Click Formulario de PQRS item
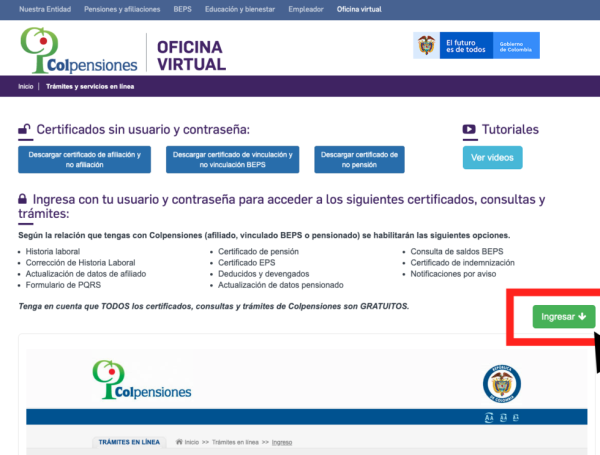600x455 pixels. (63, 285)
